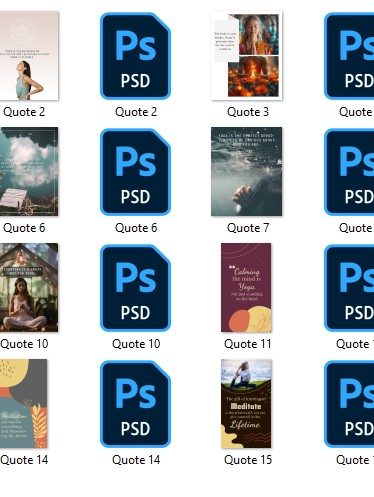374x497 pixels.
Task: Open the Quote 7 dark water image thumbnail
Action: click(x=247, y=172)
